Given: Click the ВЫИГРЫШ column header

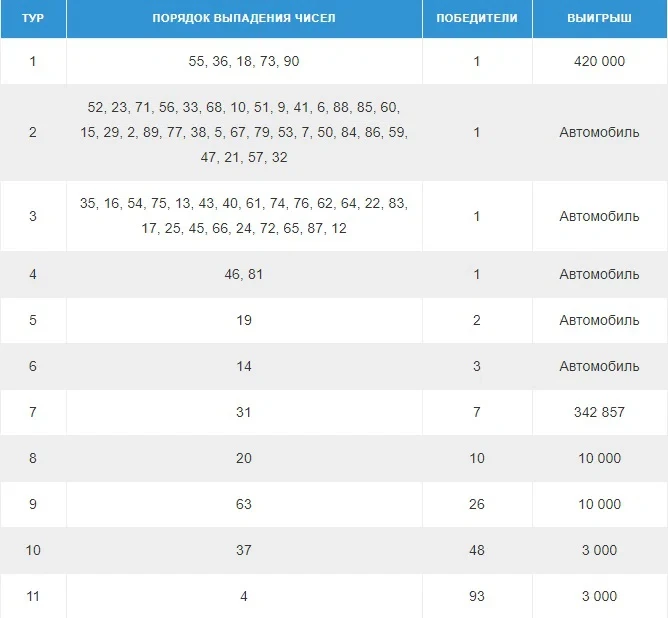Looking at the screenshot, I should (599, 18).
